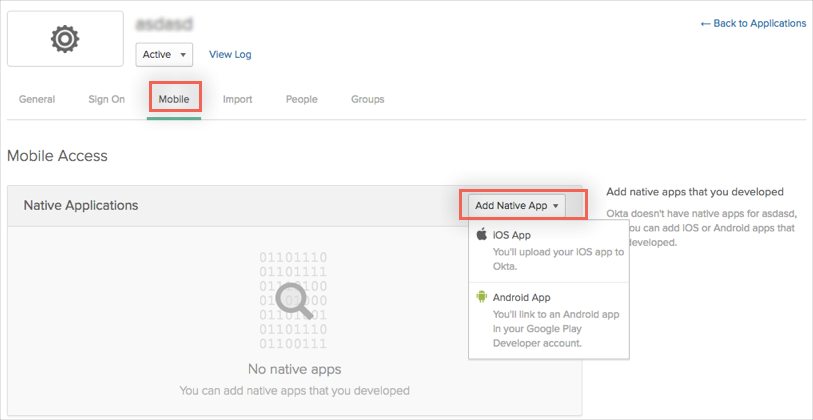This screenshot has height=420, width=813.
Task: Go to the Import tab
Action: coord(237,99)
